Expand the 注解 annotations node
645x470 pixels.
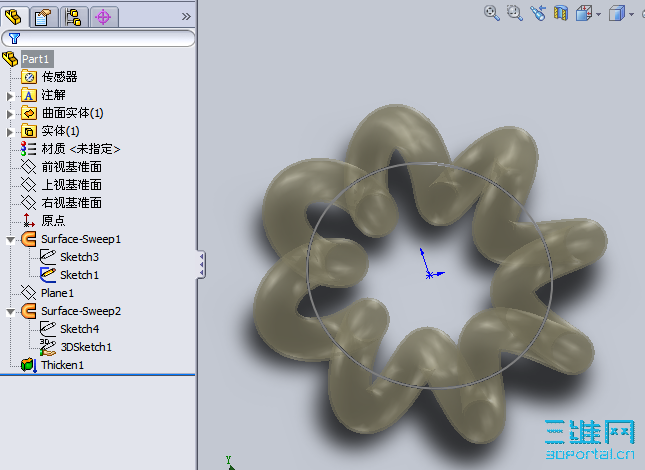click(x=10, y=96)
